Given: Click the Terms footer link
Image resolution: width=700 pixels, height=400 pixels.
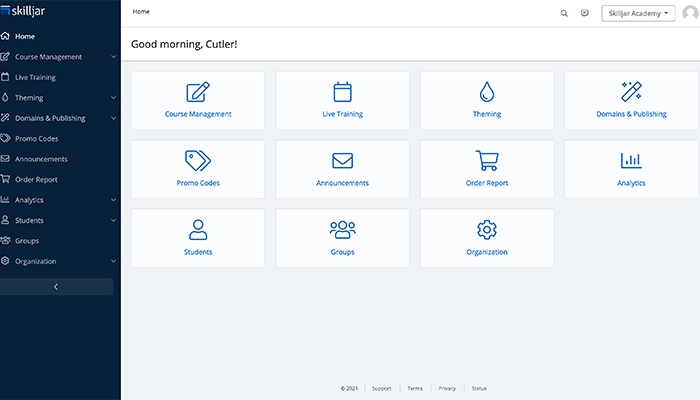Looking at the screenshot, I should tap(415, 388).
